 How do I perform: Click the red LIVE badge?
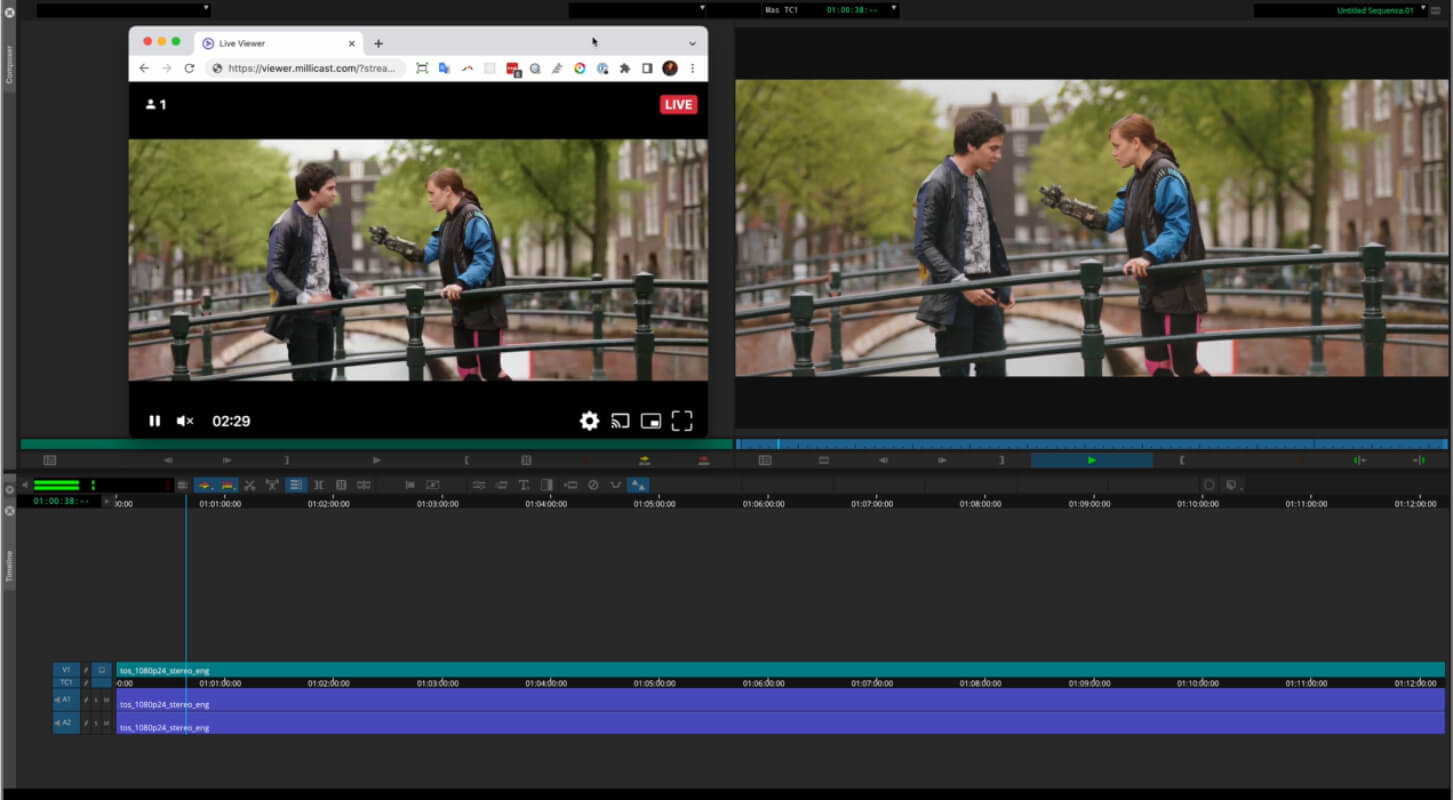pos(678,105)
